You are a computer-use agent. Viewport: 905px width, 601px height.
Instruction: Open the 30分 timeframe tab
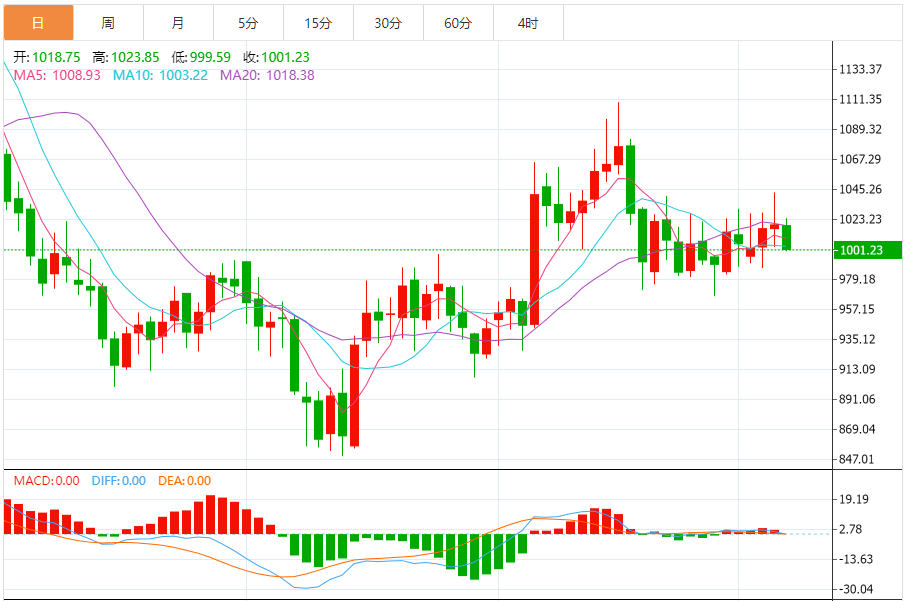(x=388, y=23)
